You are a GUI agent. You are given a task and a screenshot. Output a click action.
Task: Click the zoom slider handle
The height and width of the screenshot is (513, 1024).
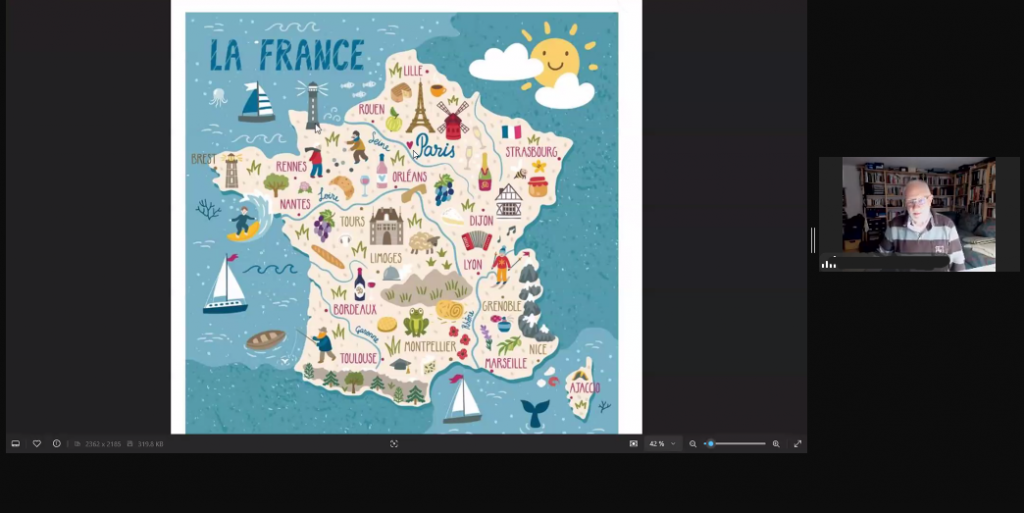[711, 443]
